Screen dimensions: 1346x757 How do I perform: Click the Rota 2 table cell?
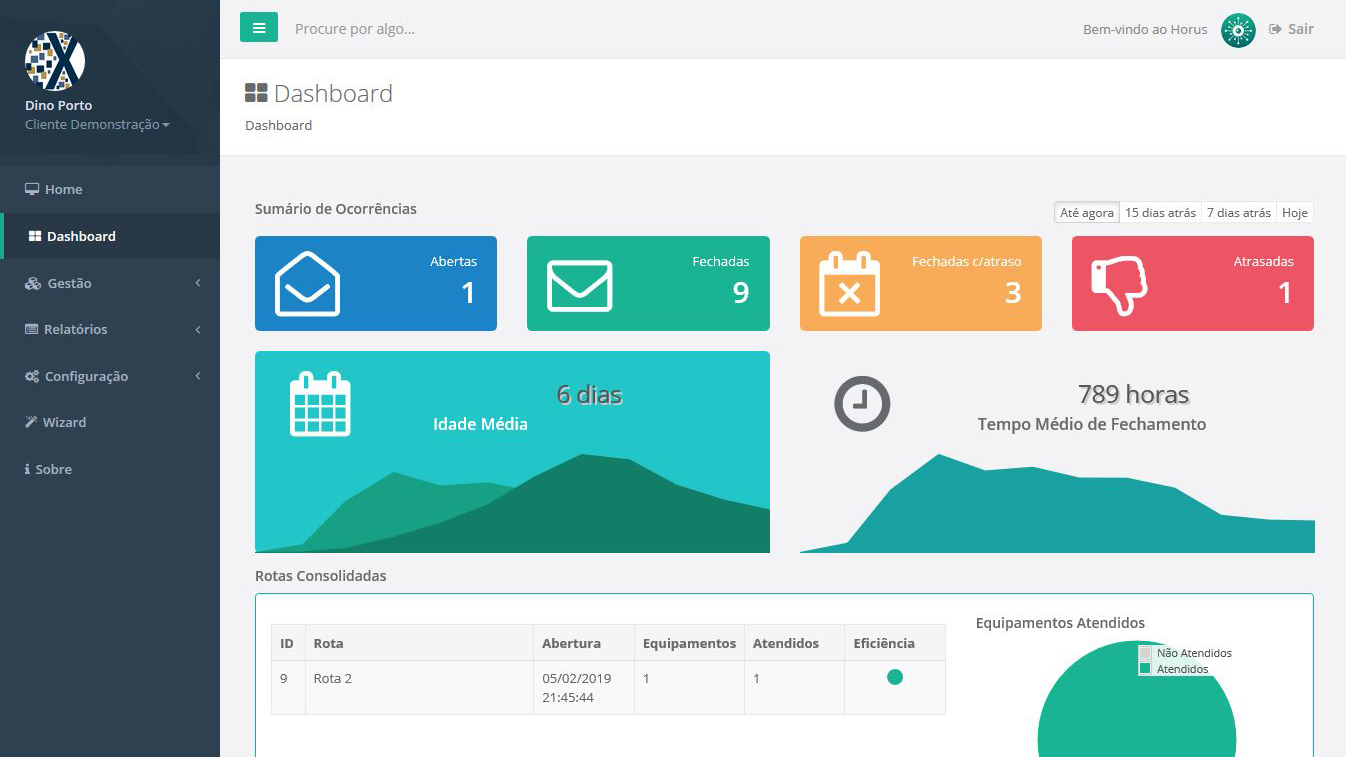pyautogui.click(x=419, y=687)
